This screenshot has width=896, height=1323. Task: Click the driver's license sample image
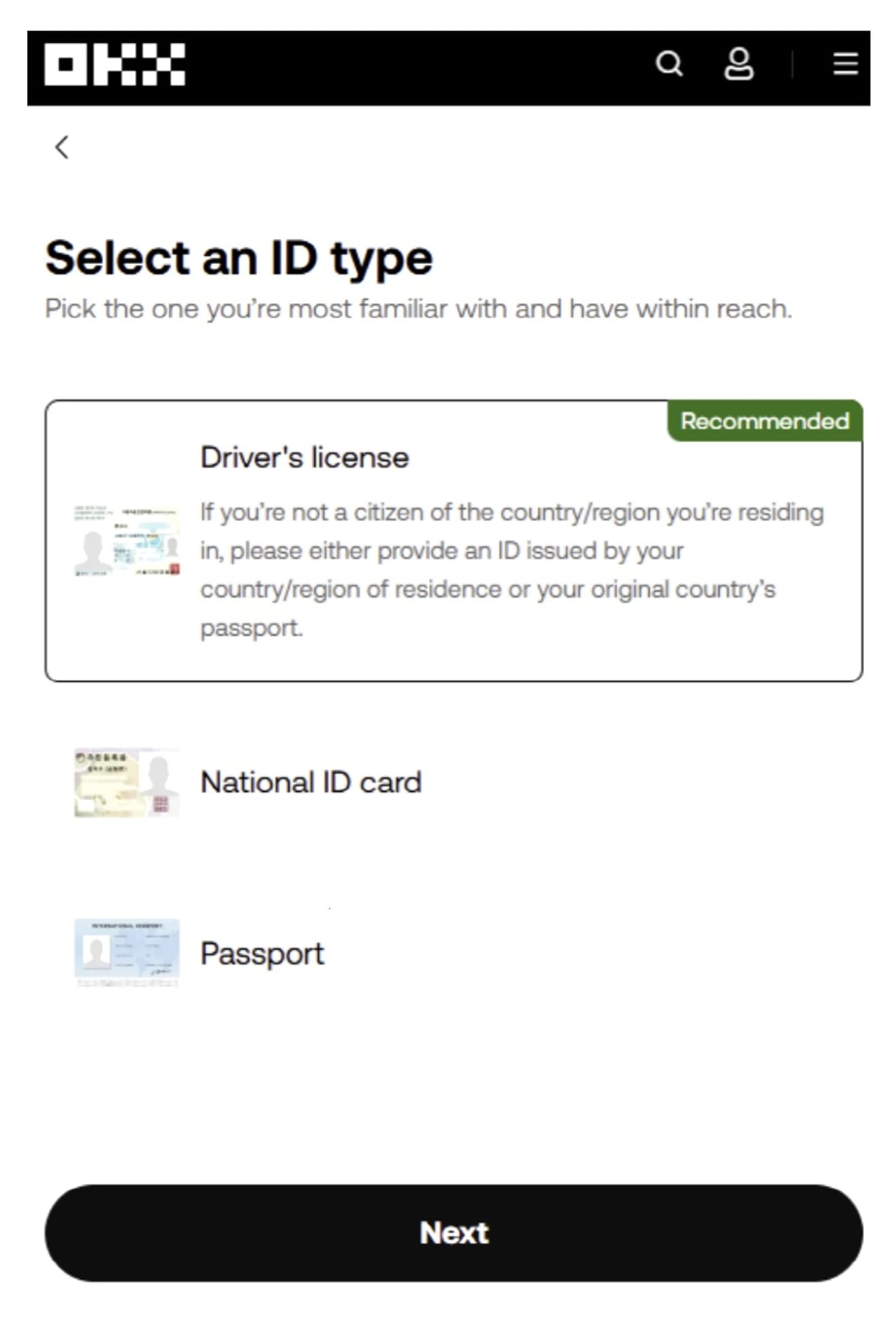click(x=127, y=541)
